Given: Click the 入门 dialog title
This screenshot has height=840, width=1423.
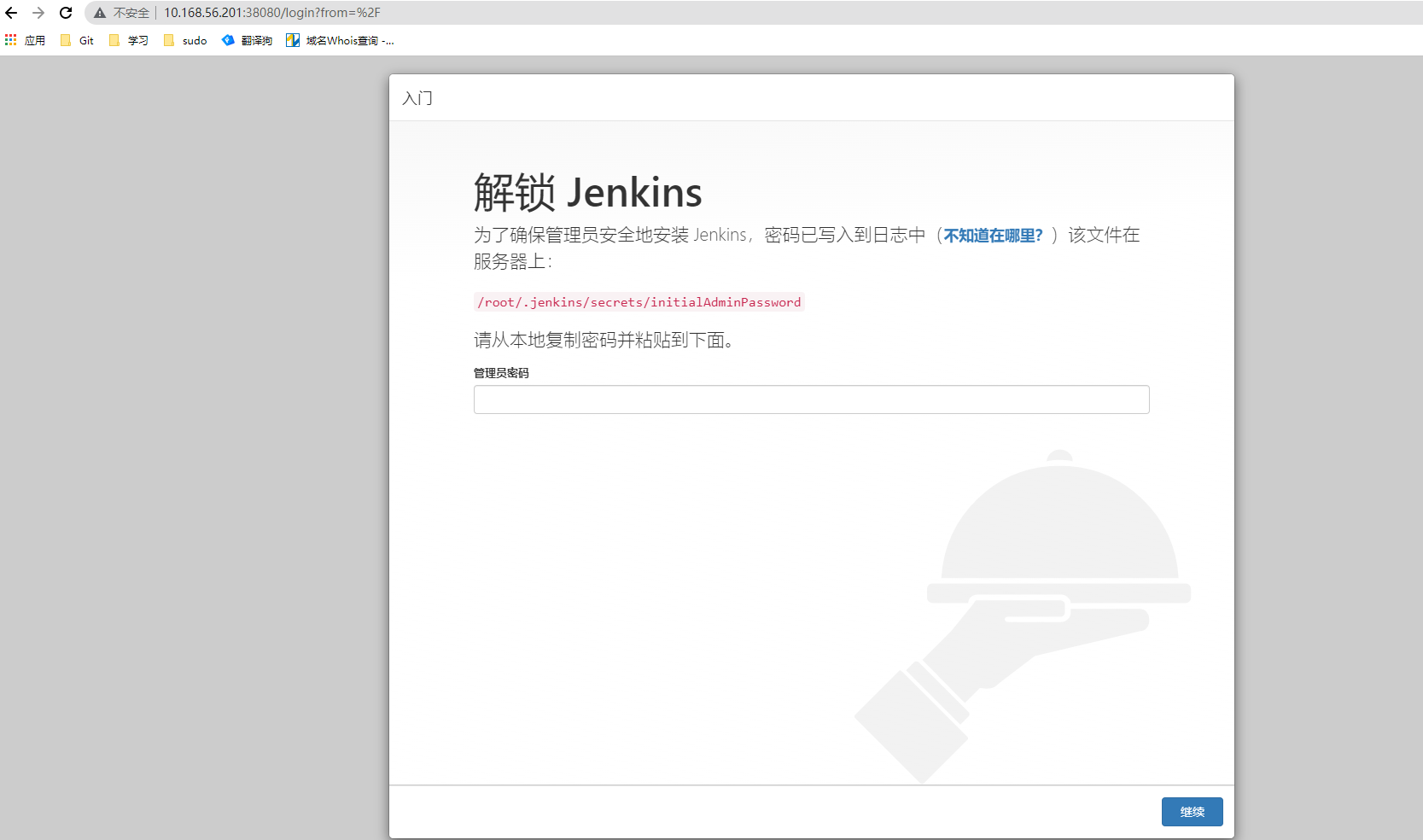Looking at the screenshot, I should click(417, 98).
